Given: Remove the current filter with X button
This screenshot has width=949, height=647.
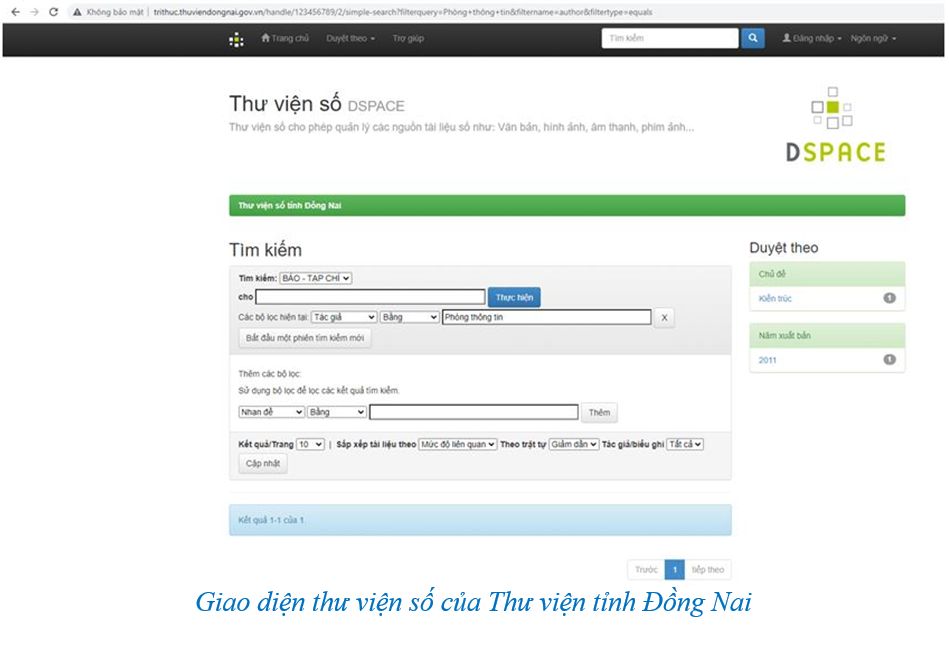Looking at the screenshot, I should click(x=664, y=317).
